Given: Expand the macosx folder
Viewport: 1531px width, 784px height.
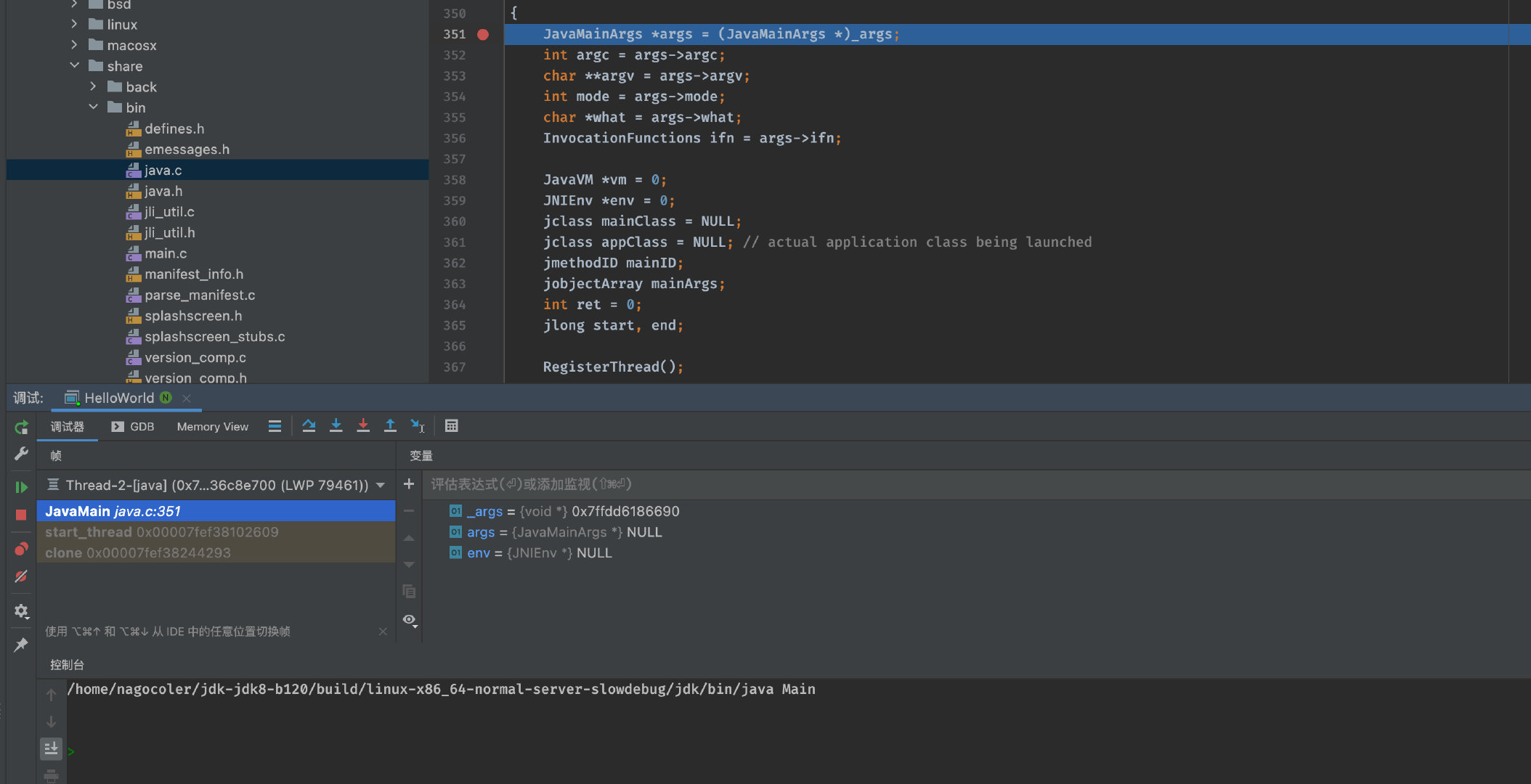Looking at the screenshot, I should coord(74,45).
